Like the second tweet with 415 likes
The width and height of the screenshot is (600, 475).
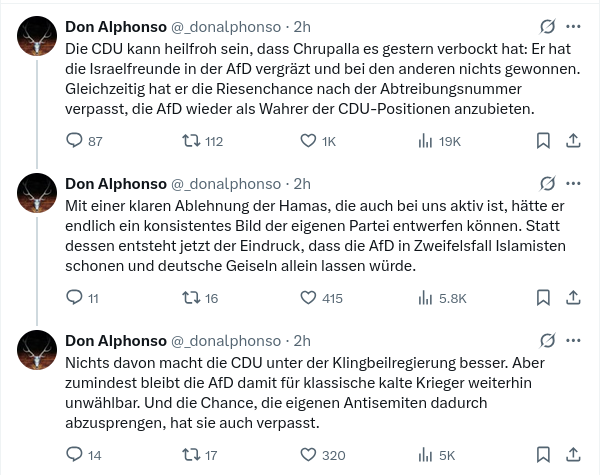(309, 298)
